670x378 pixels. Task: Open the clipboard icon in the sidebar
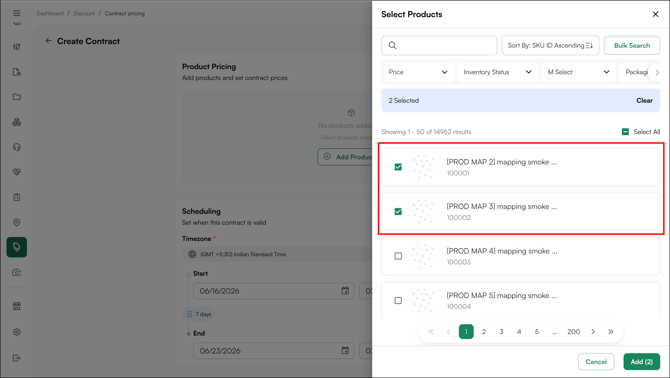point(17,197)
